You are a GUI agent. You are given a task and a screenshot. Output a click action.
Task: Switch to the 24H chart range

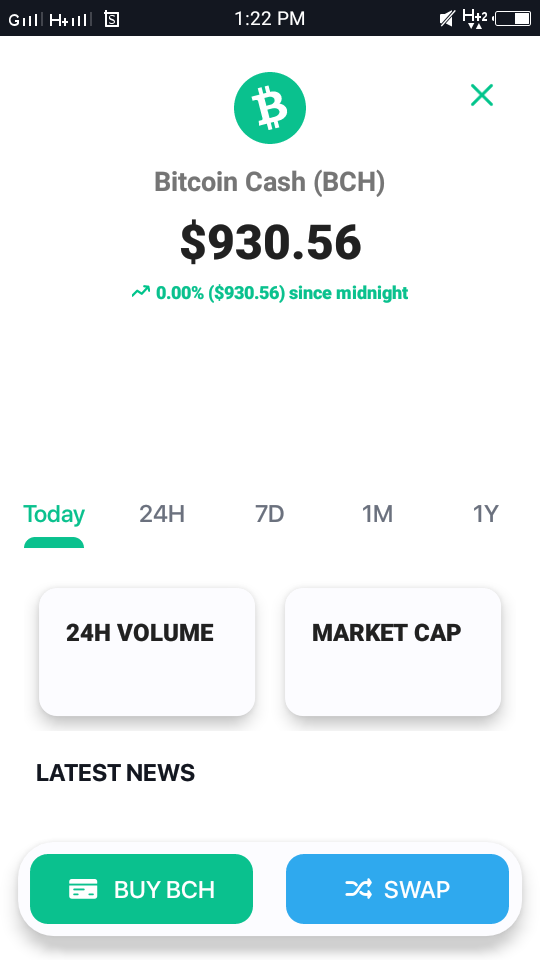(x=162, y=514)
